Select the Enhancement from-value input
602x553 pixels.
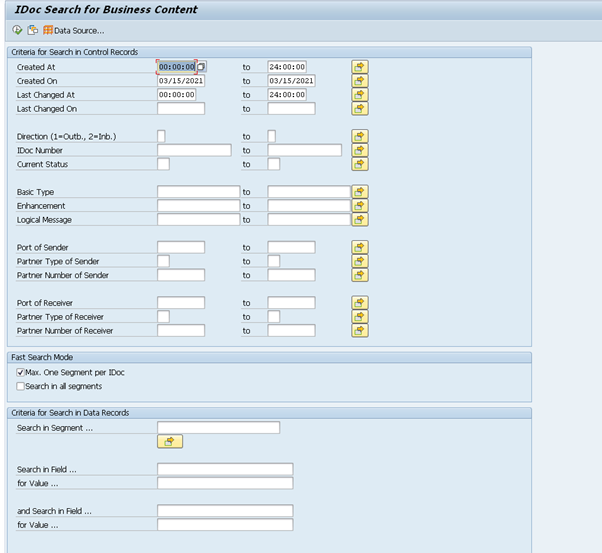point(198,205)
